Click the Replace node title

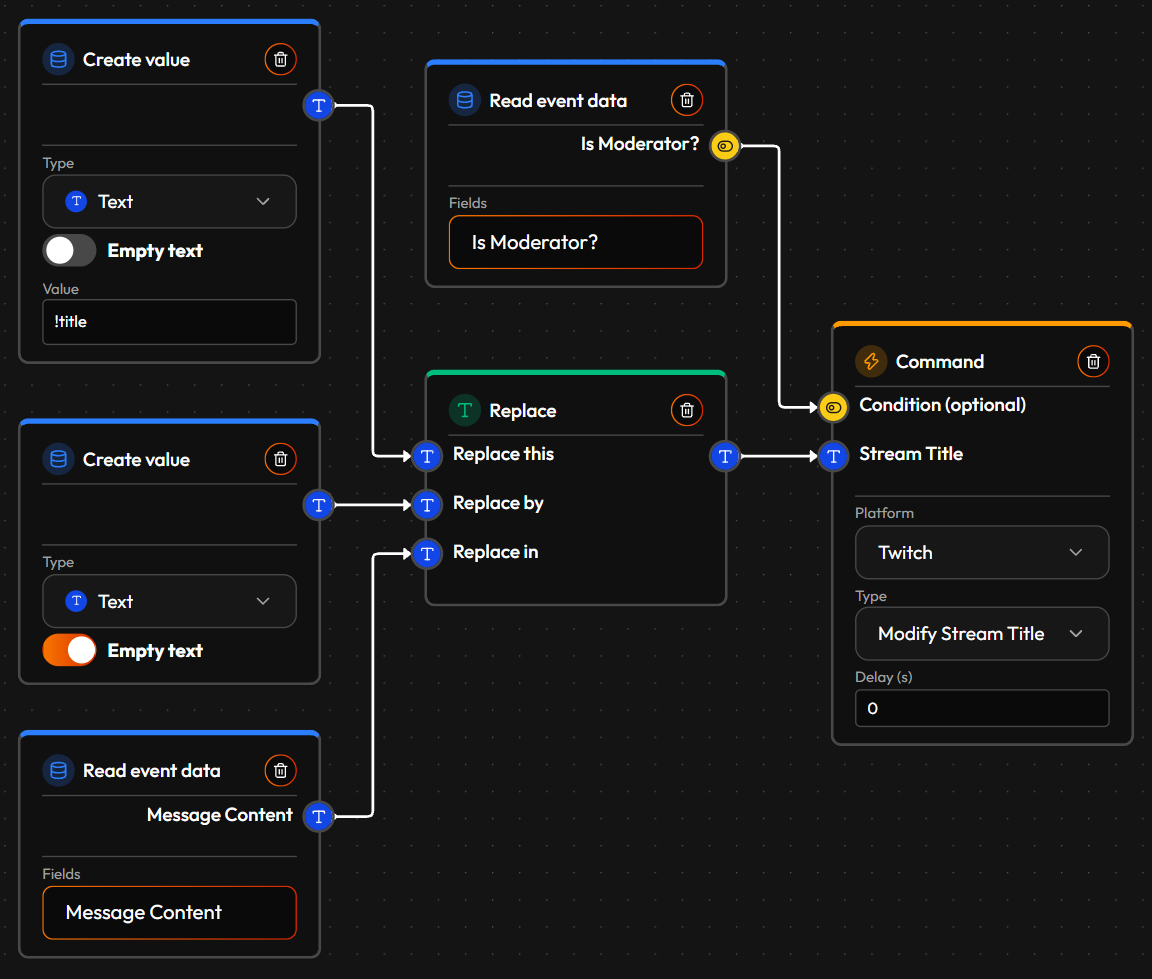522,411
